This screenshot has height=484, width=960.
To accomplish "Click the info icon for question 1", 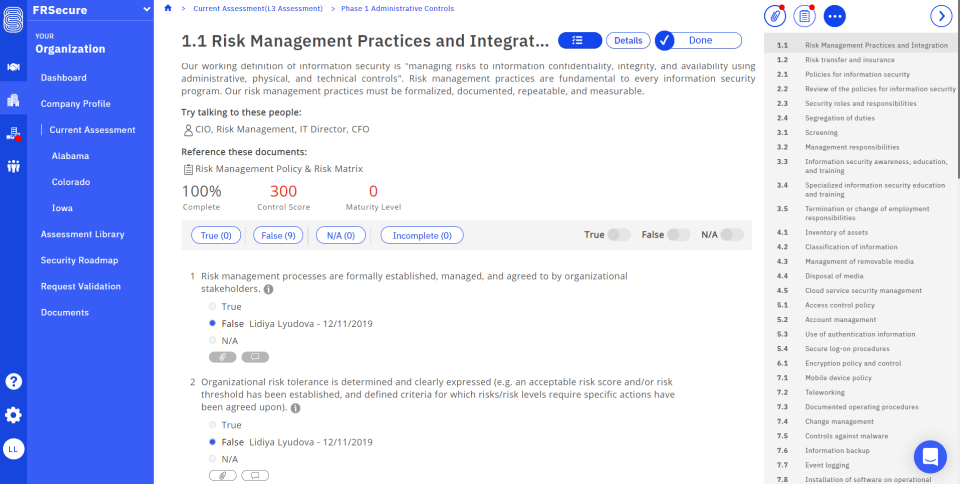I will click(269, 289).
